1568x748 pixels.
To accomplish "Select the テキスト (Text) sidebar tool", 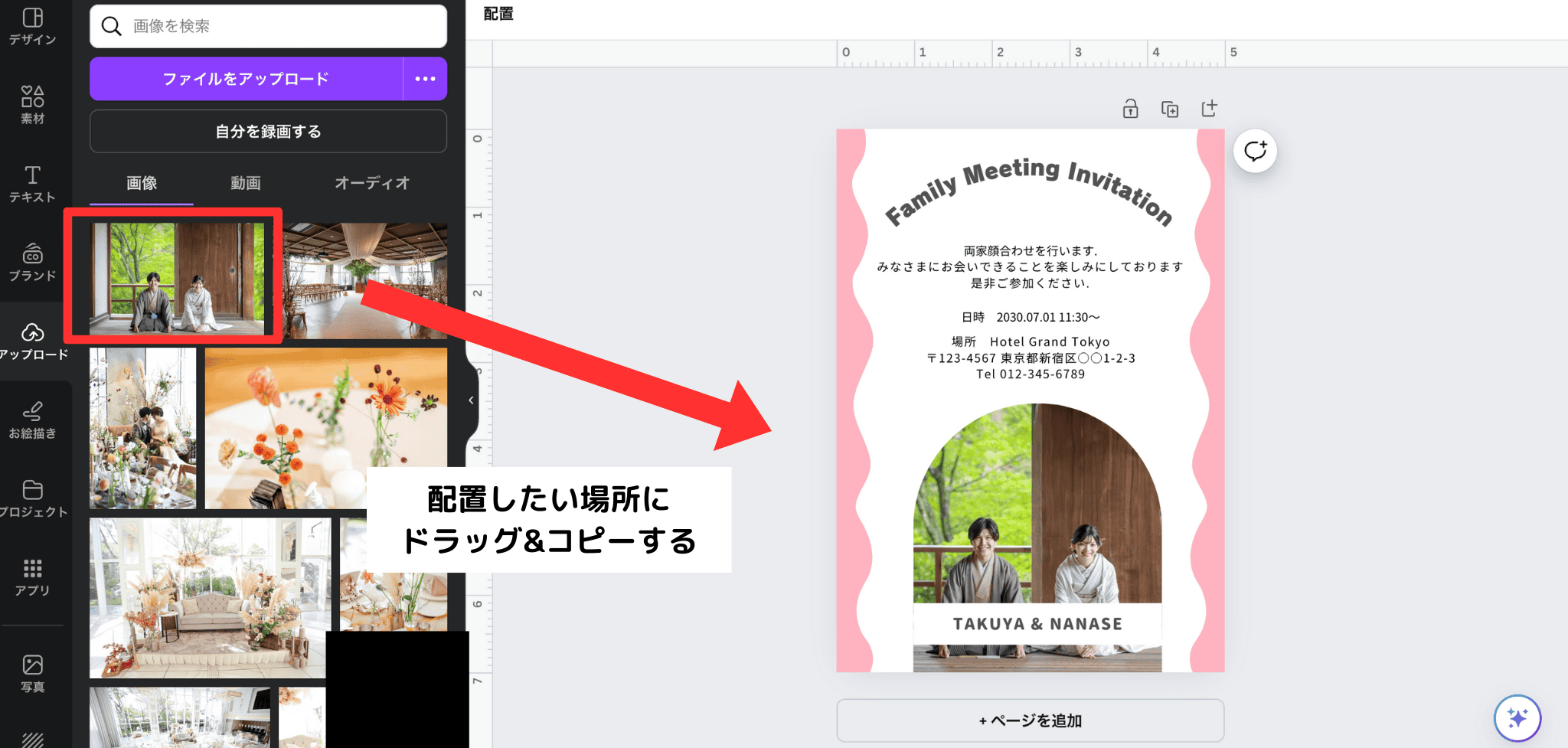I will pos(32,184).
